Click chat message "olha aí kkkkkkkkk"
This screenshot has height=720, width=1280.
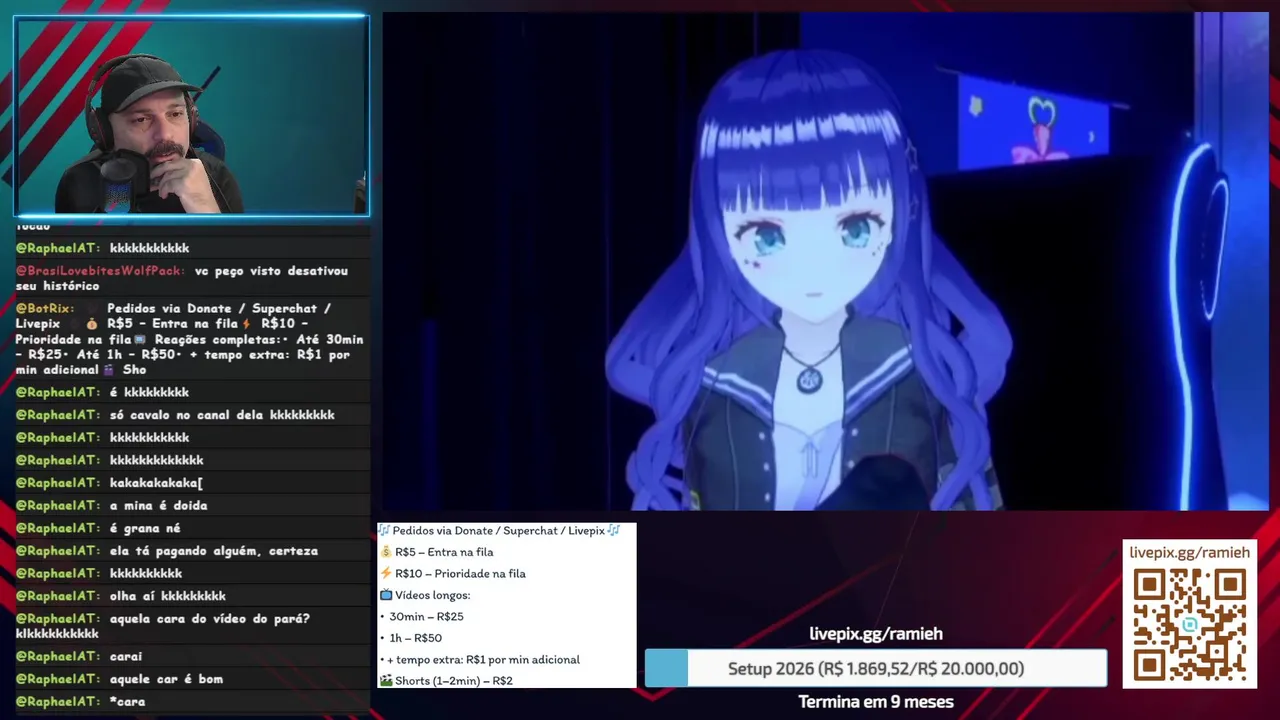pos(168,596)
